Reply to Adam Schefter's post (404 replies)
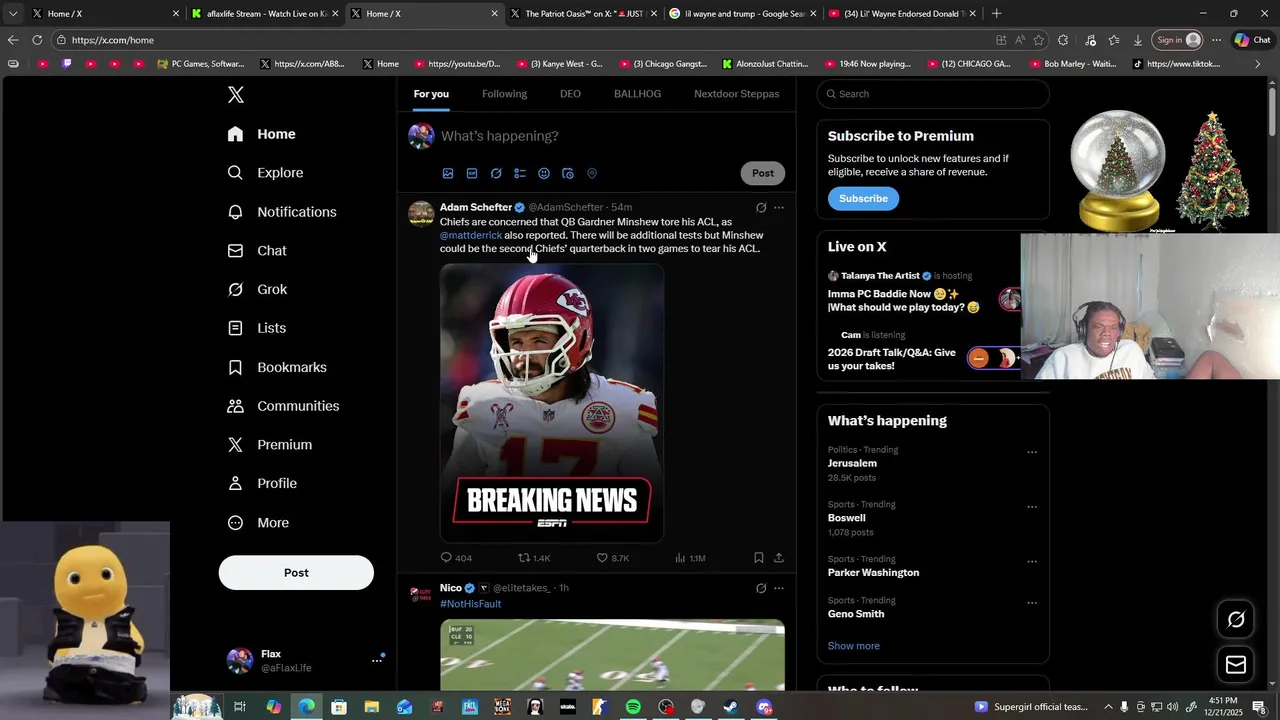The image size is (1280, 720). (x=456, y=558)
